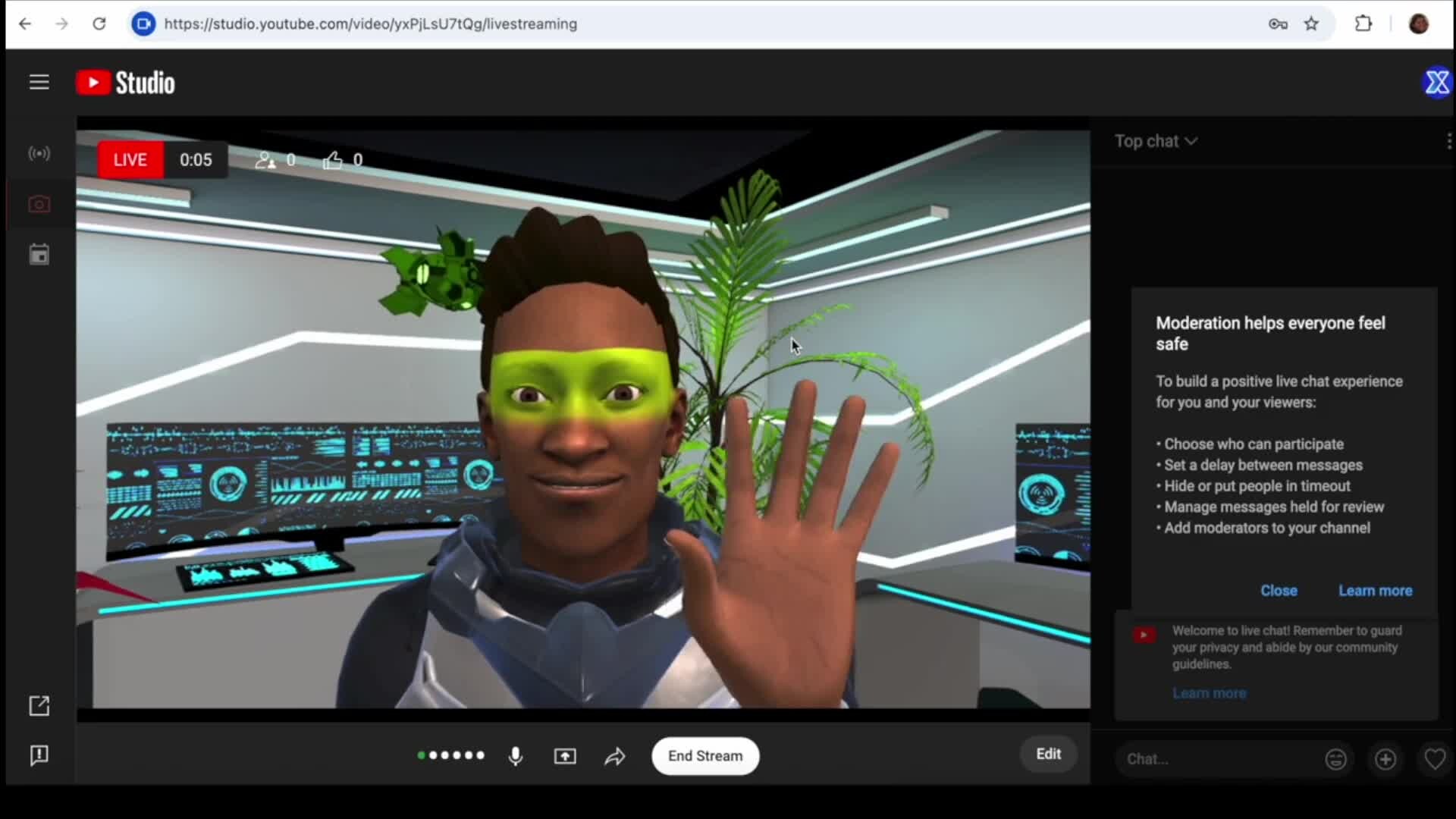
Task: Click the send feedback icon
Action: [39, 755]
